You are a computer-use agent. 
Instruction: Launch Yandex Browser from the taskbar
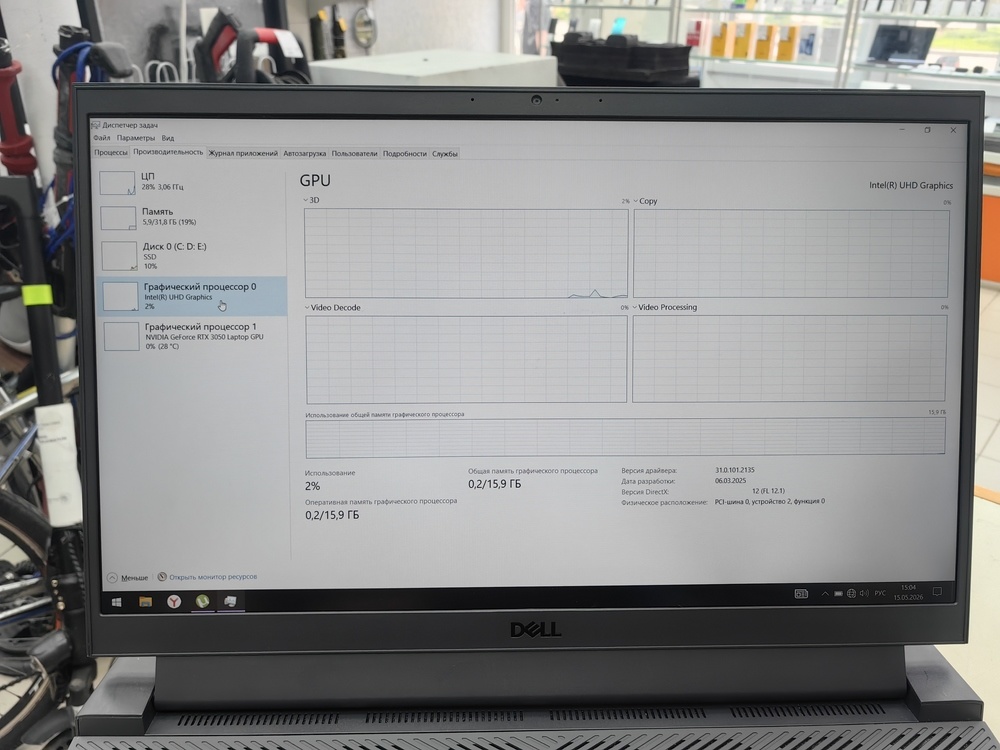point(174,601)
